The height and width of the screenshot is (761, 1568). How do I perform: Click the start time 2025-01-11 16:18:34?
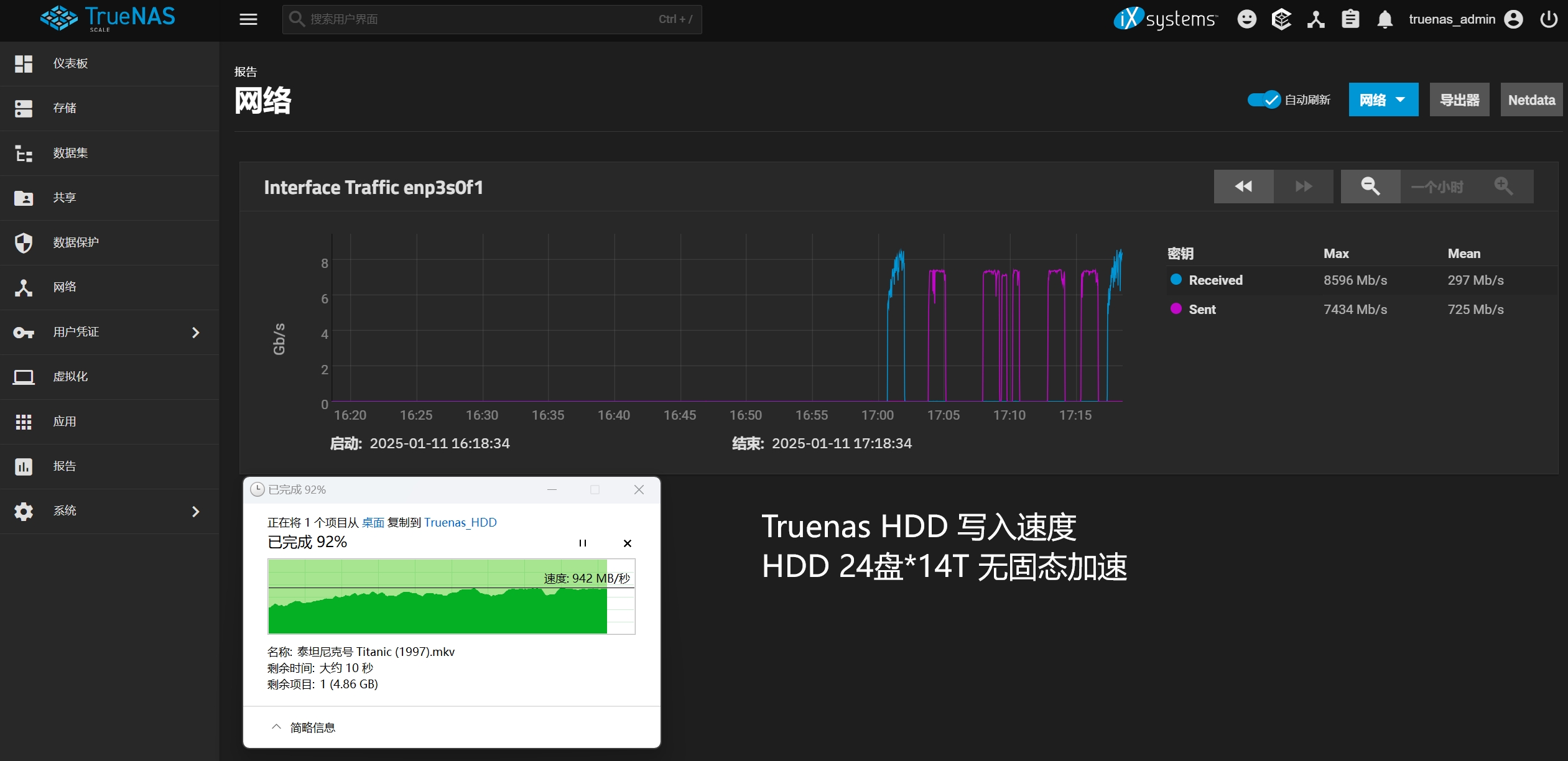[x=440, y=443]
